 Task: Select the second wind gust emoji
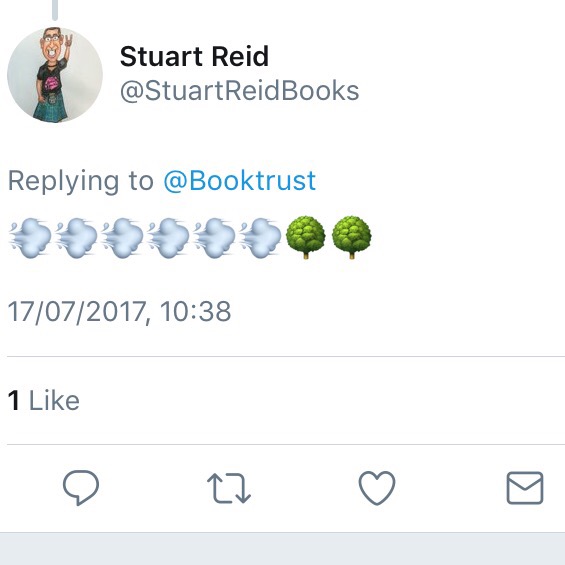point(76,238)
